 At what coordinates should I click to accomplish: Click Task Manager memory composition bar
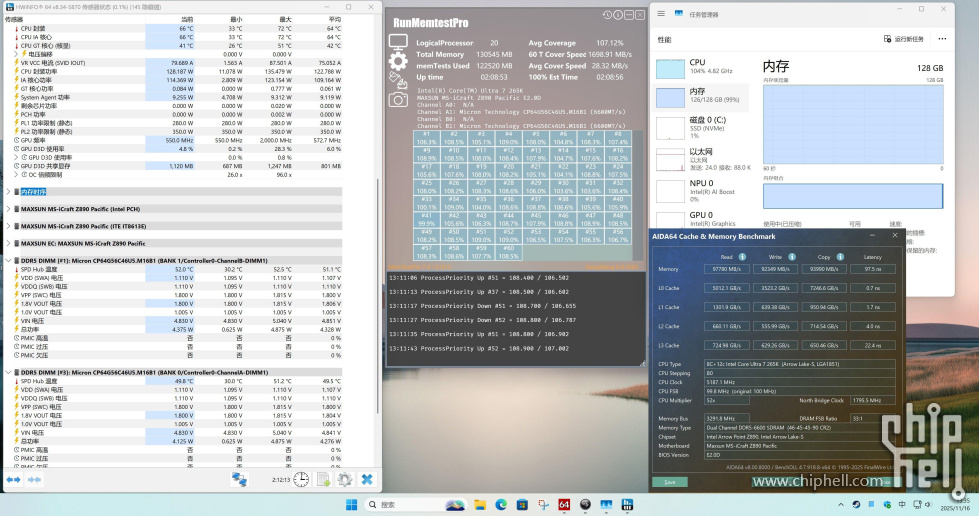pyautogui.click(x=852, y=196)
